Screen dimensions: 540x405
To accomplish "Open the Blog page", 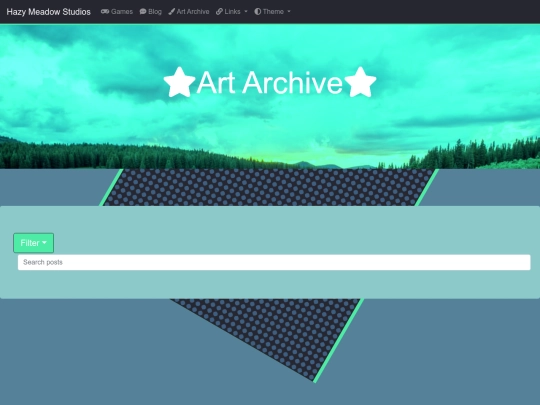I will pyautogui.click(x=150, y=12).
